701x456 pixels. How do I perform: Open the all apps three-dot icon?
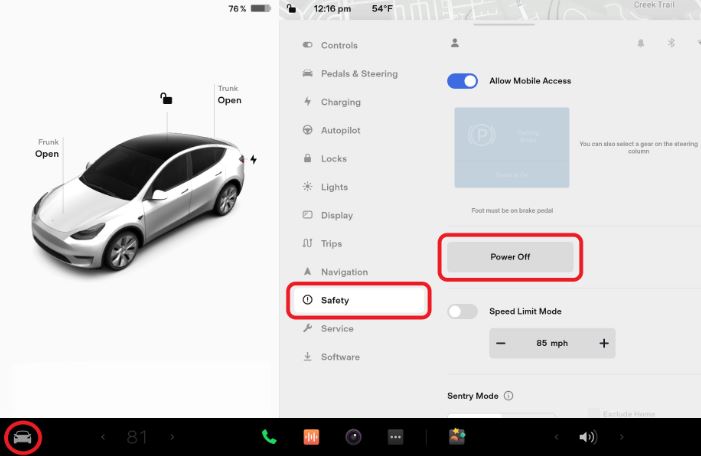pyautogui.click(x=395, y=437)
